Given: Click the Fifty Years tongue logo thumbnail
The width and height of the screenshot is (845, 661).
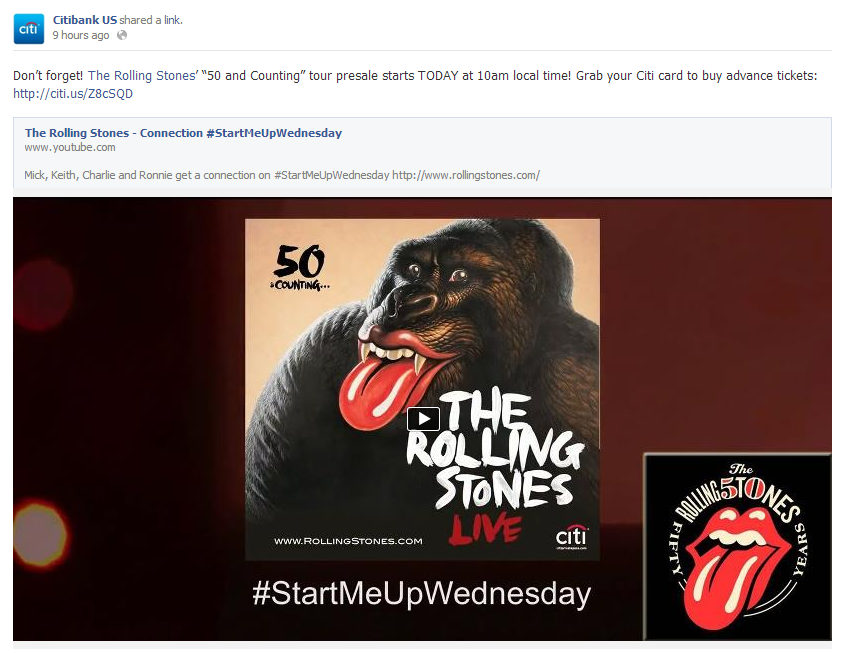Looking at the screenshot, I should [737, 545].
